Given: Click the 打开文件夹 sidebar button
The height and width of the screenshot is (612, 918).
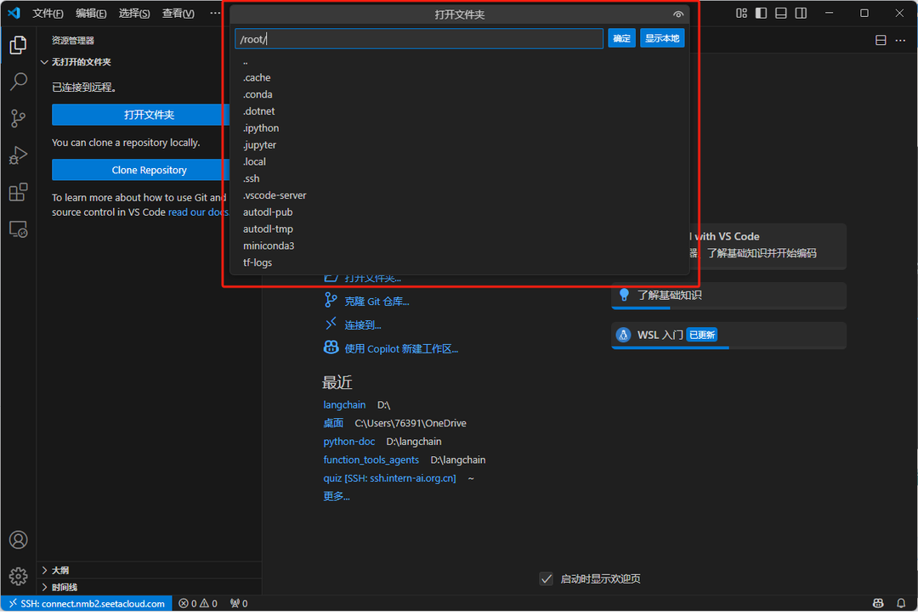Looking at the screenshot, I should 141,115.
